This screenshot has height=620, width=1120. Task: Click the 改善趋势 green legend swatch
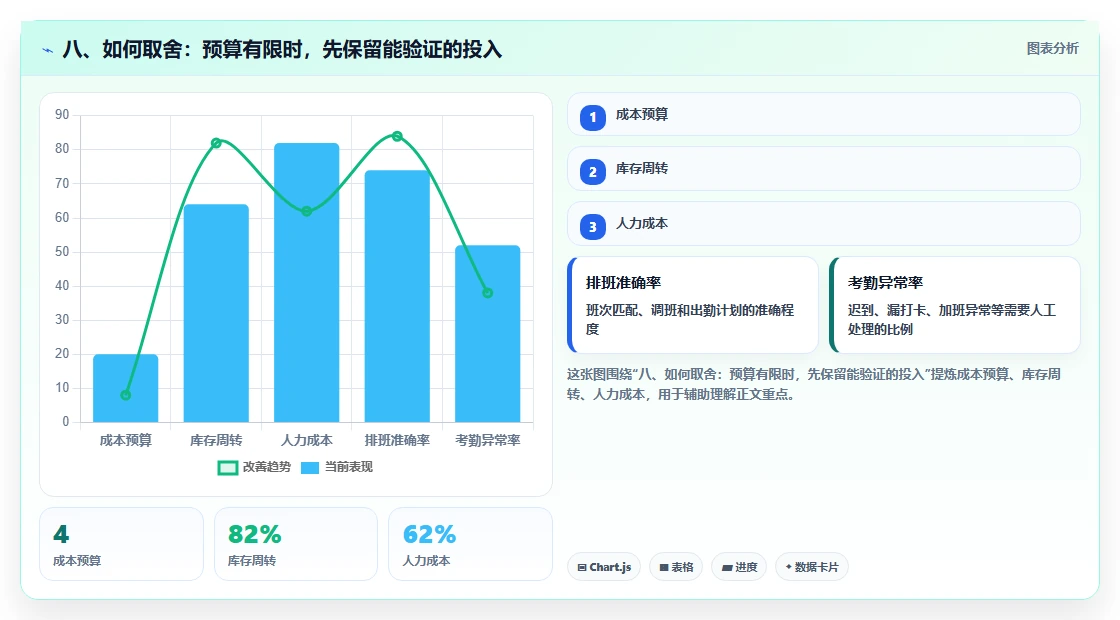[x=227, y=468]
